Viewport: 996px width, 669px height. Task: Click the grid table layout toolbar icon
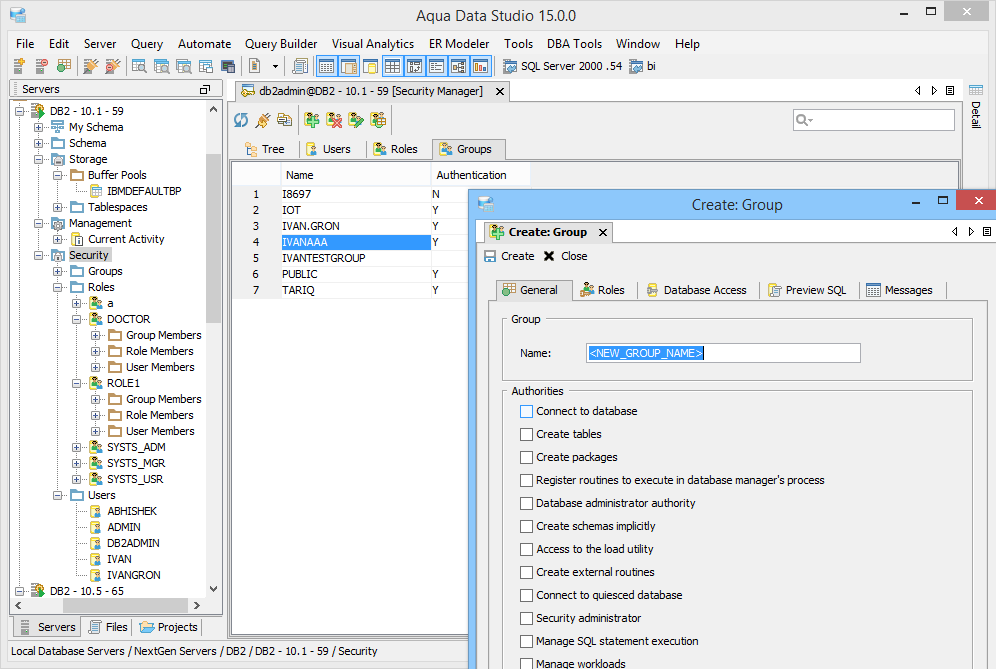point(393,65)
